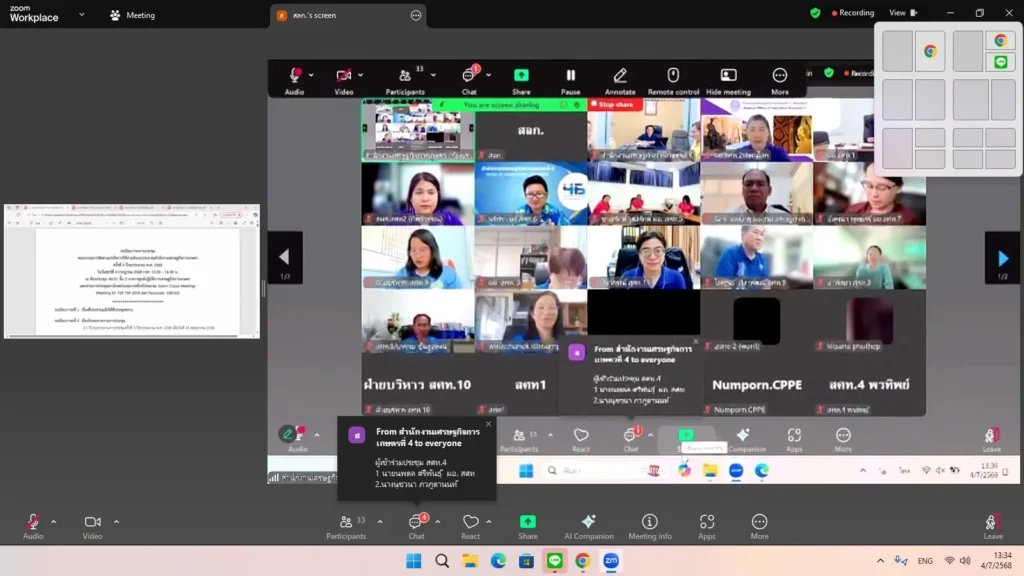This screenshot has height=576, width=1024.
Task: Close the chat notification from สำนักงานเศรษฐกิจการเกษตรที่ 4
Action: click(488, 424)
